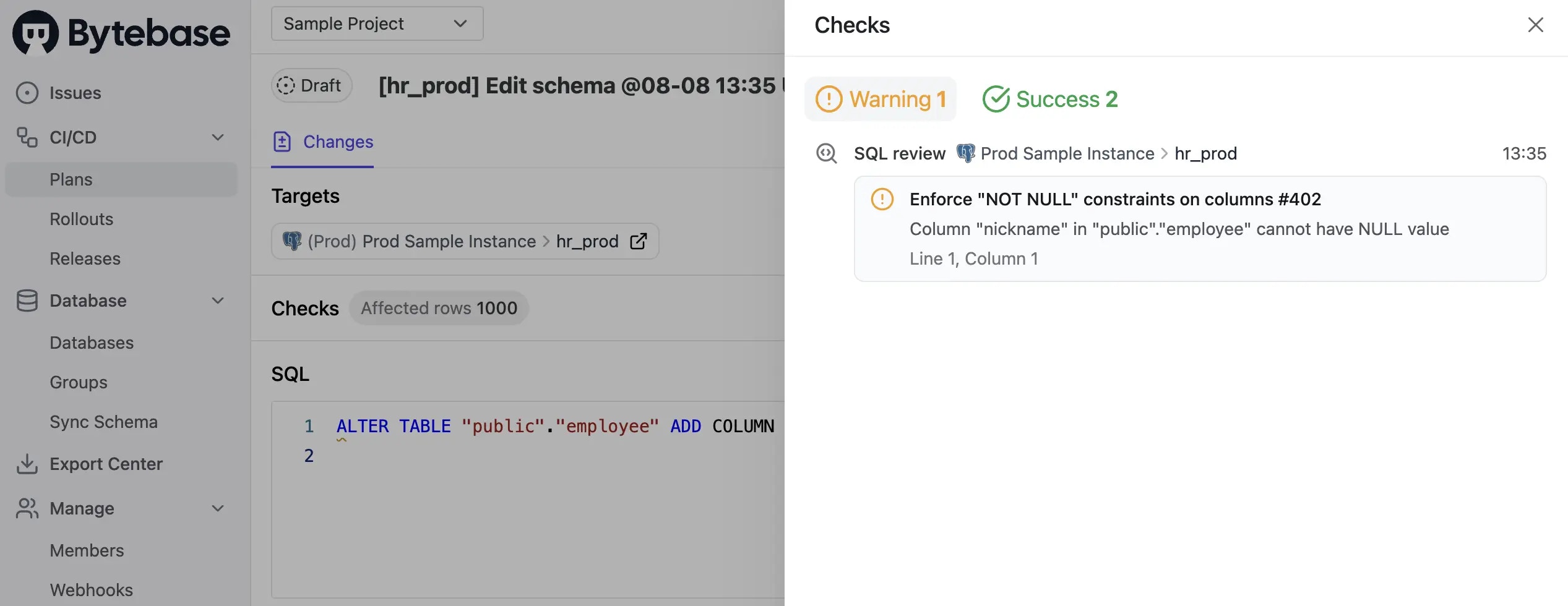Click the 13:35 timestamp
The image size is (1568, 606).
point(1524,153)
